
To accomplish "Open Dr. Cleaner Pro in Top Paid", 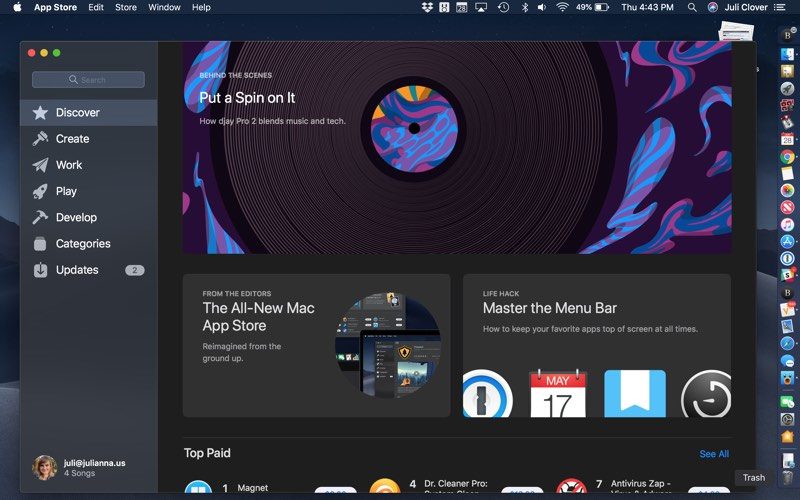I will (456, 483).
